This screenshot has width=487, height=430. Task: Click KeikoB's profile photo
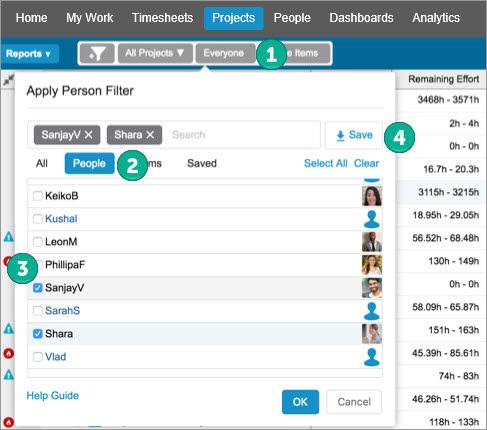click(372, 196)
